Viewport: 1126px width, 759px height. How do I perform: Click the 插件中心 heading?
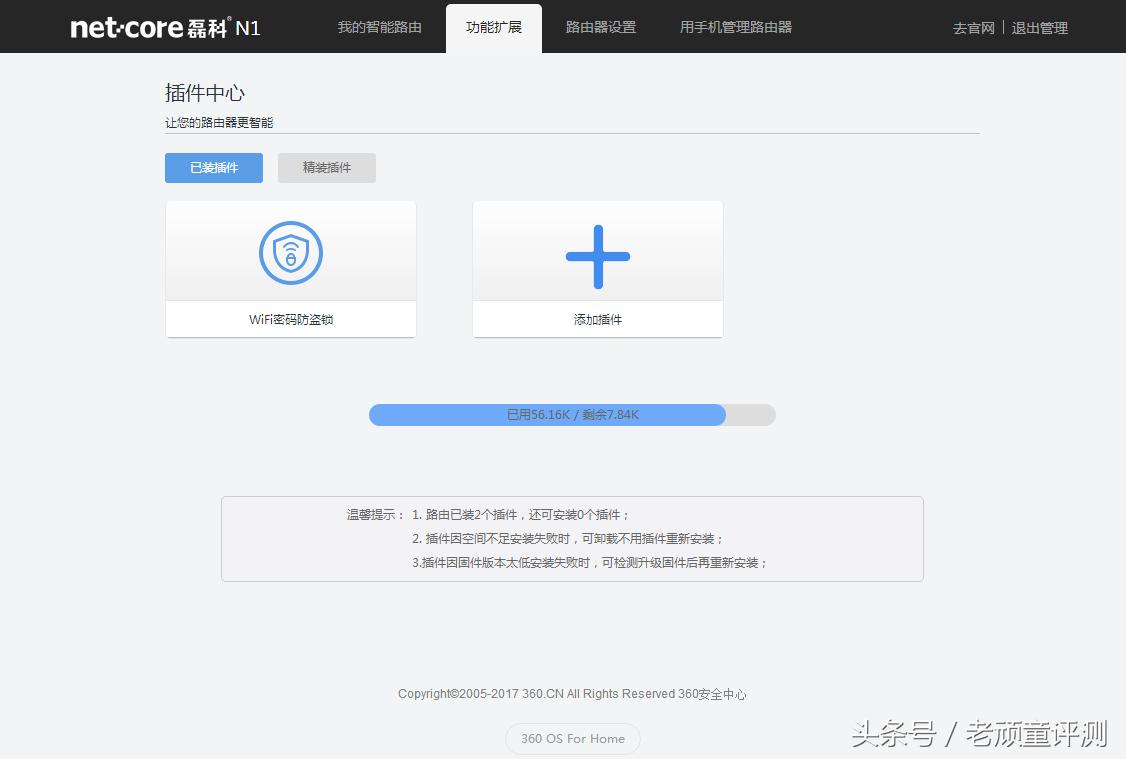pos(204,92)
